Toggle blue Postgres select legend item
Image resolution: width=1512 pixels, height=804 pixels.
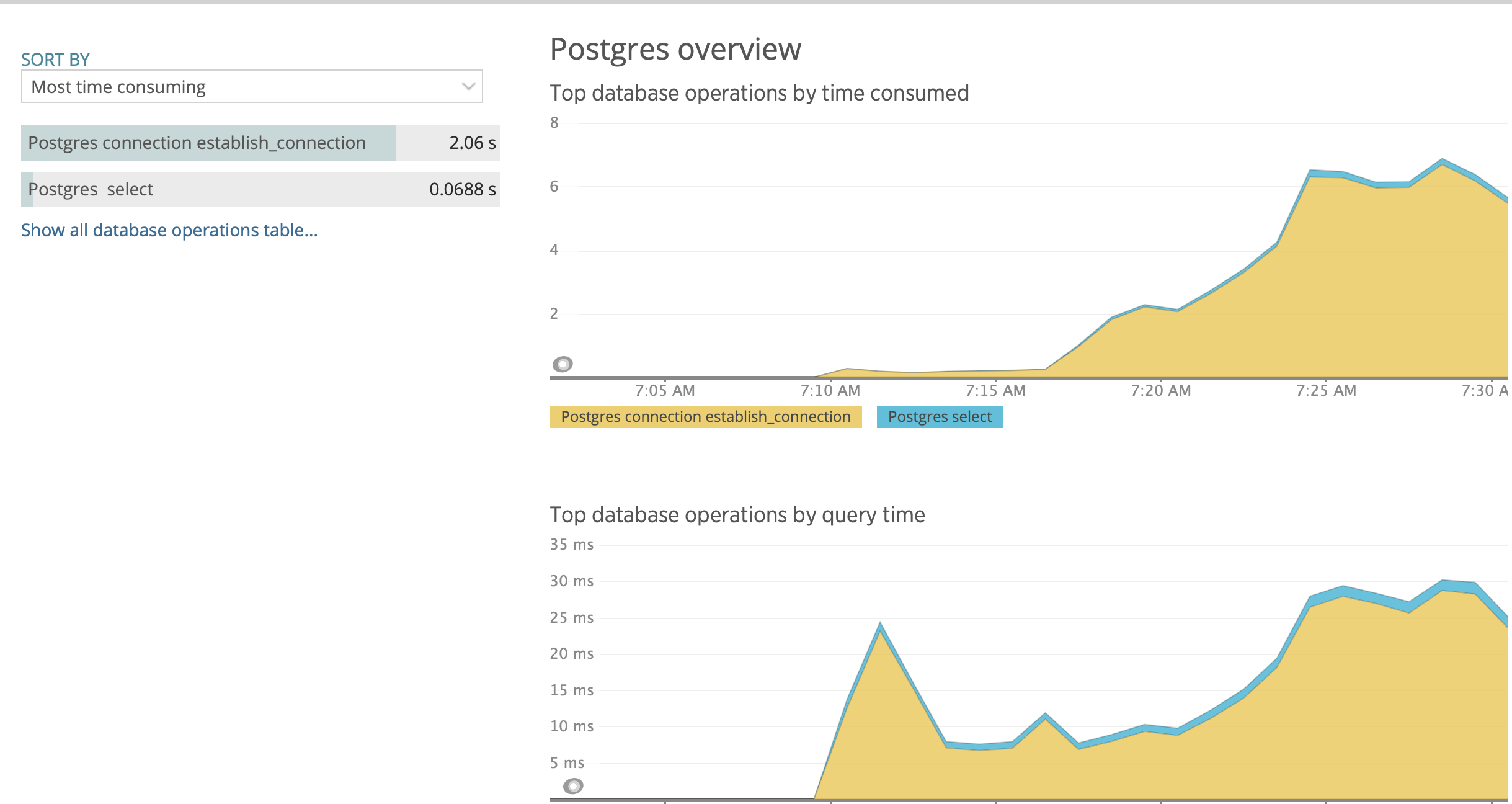pos(939,417)
